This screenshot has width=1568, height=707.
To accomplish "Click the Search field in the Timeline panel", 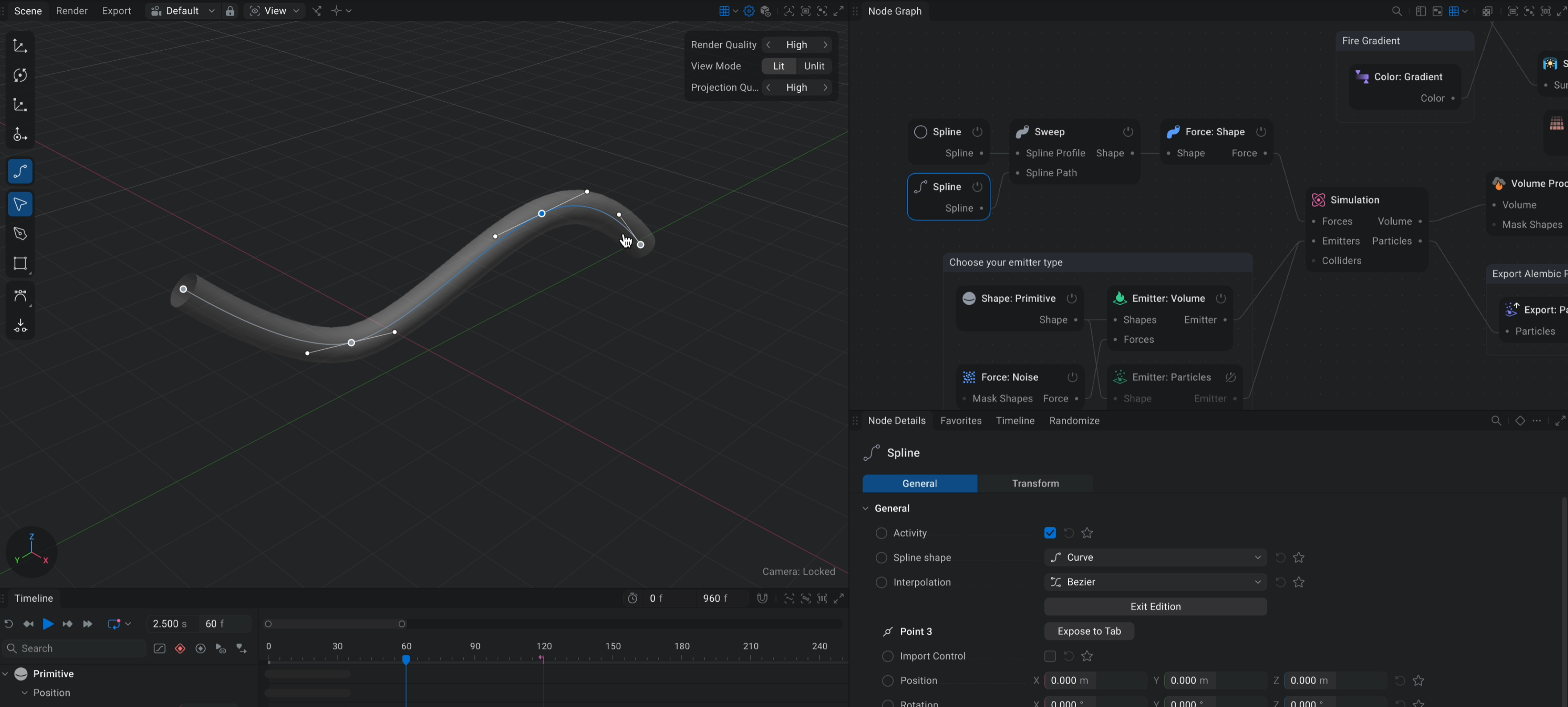I will [73, 648].
